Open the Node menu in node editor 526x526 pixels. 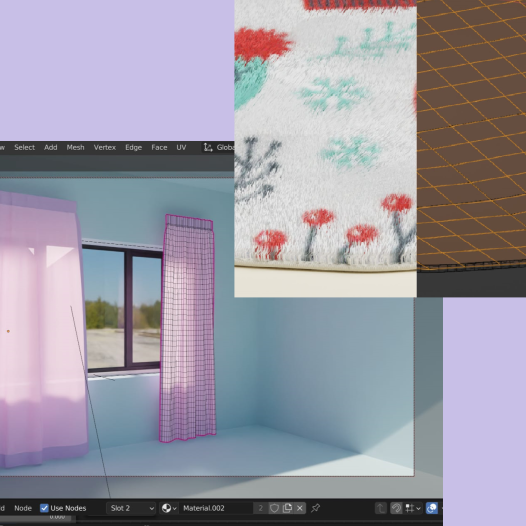tap(23, 508)
